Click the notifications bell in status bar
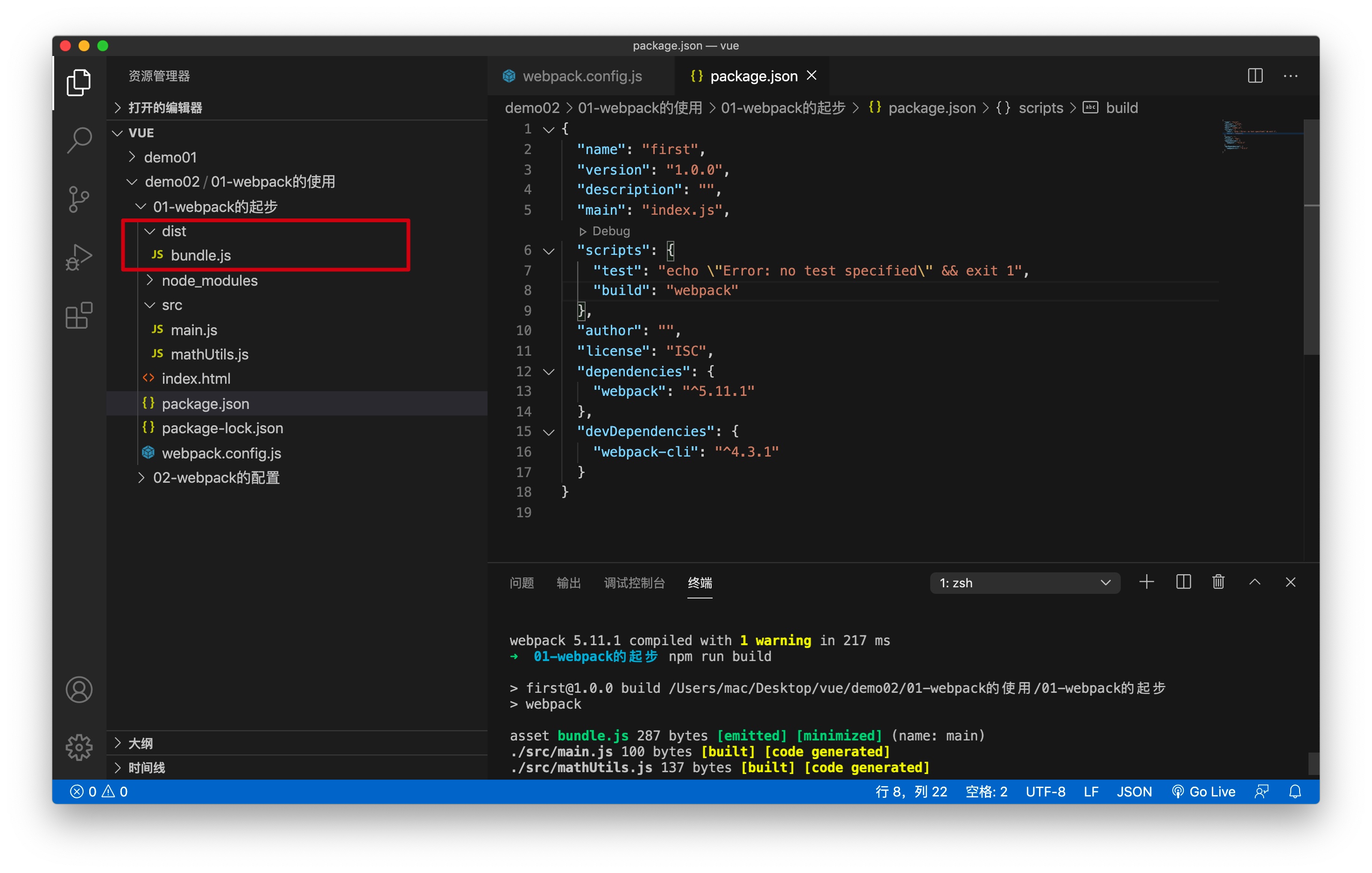Image resolution: width=1372 pixels, height=873 pixels. coord(1295,791)
